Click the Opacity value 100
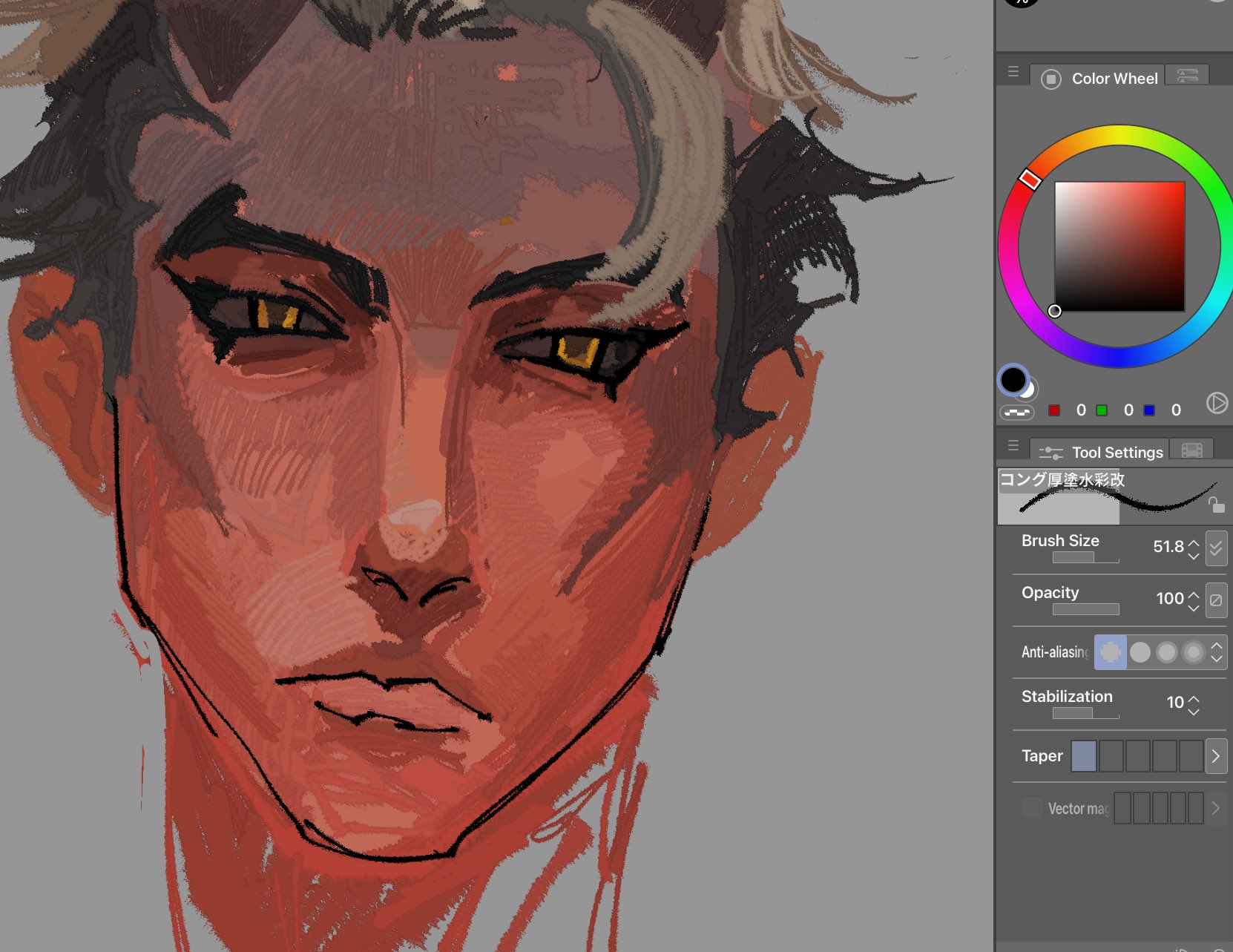 1170,599
